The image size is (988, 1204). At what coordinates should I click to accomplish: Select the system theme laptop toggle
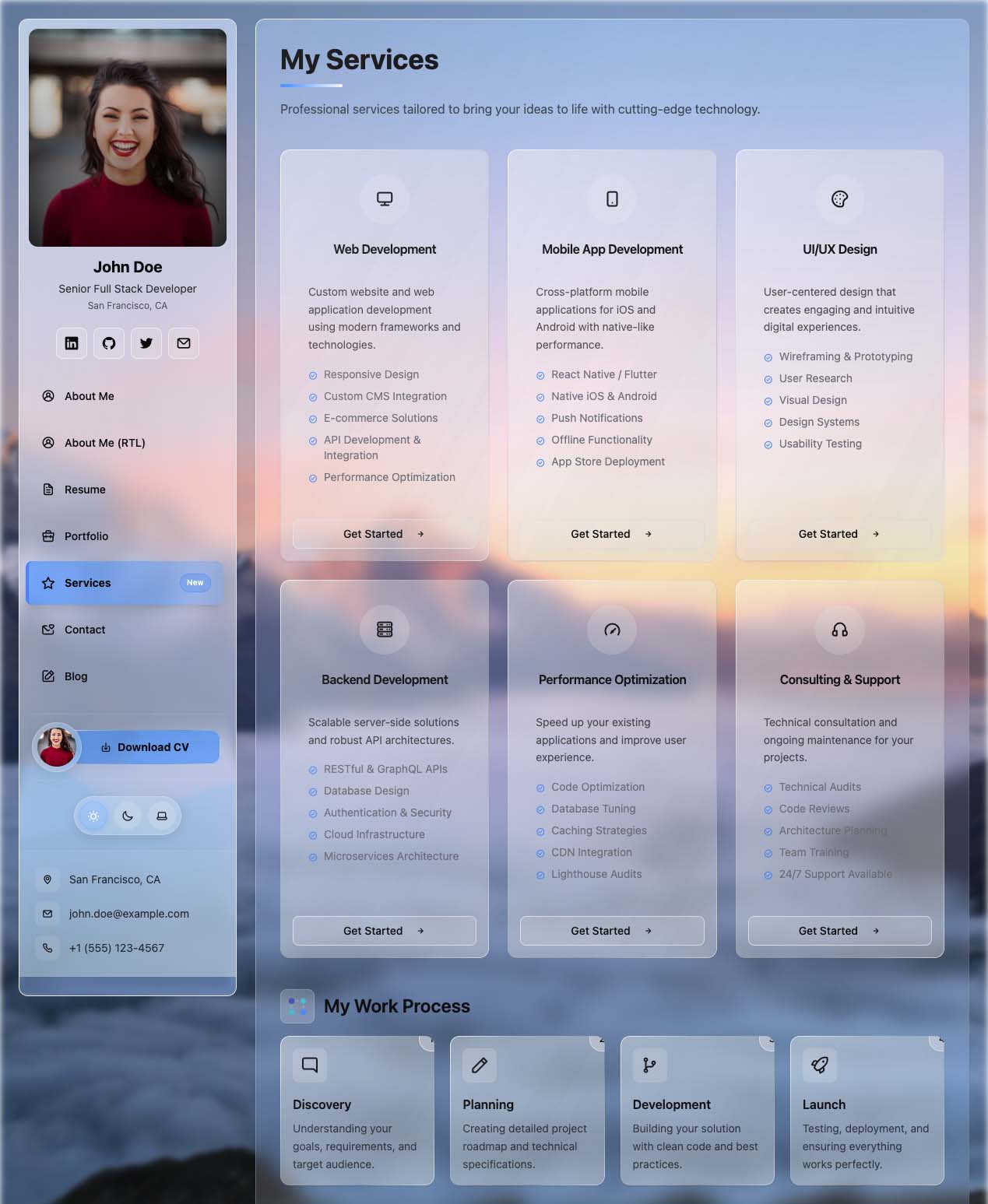click(162, 816)
